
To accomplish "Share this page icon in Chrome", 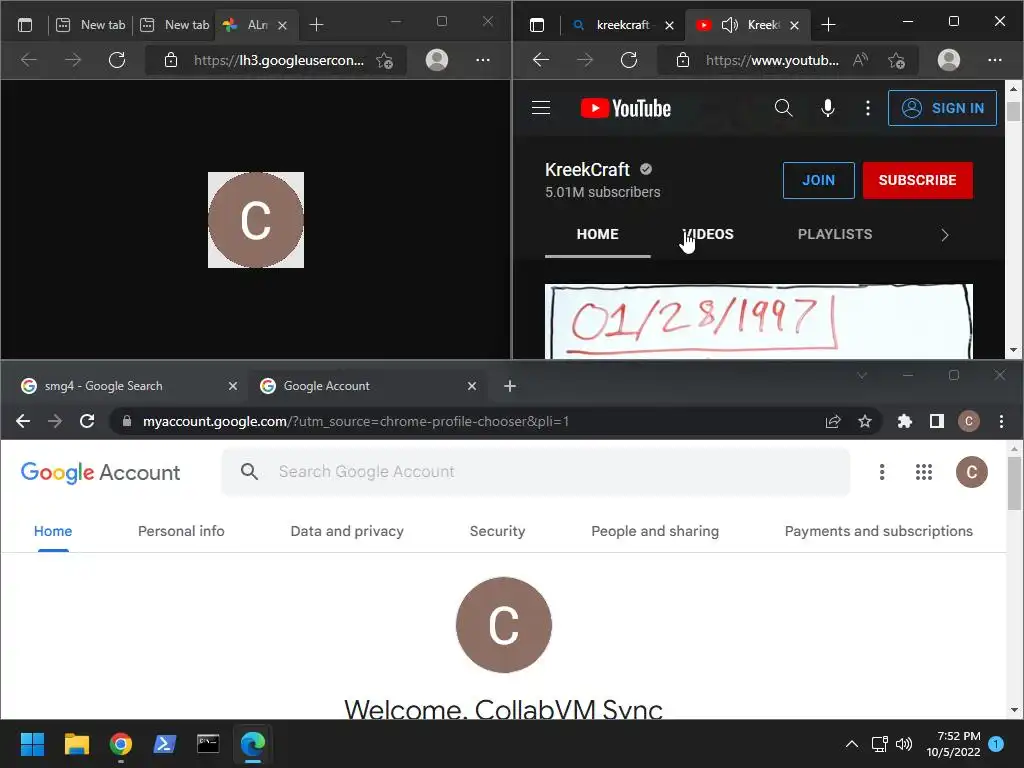I will tap(833, 421).
